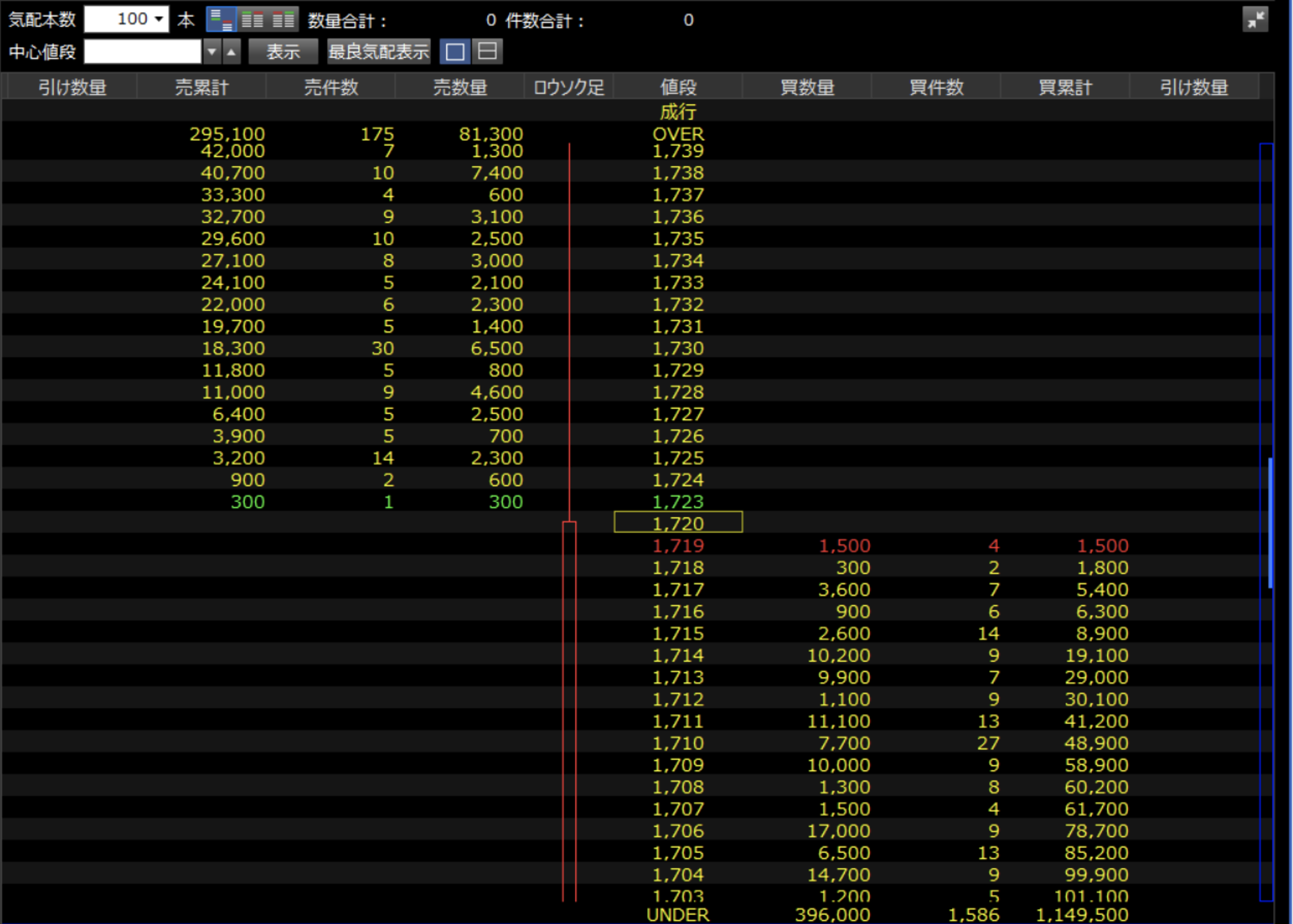Click the 売数量 column header
This screenshot has height=924, width=1293.
460,87
